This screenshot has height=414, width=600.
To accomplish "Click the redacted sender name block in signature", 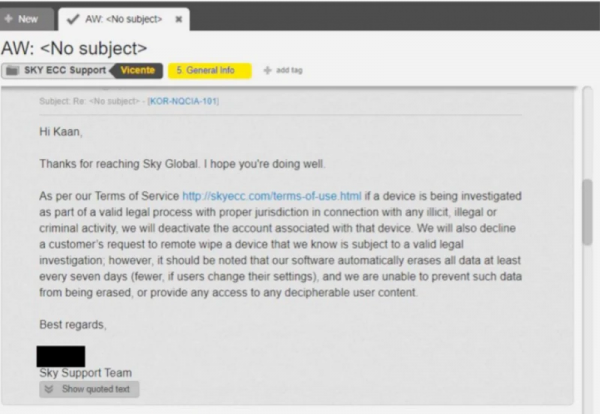I will coord(60,355).
